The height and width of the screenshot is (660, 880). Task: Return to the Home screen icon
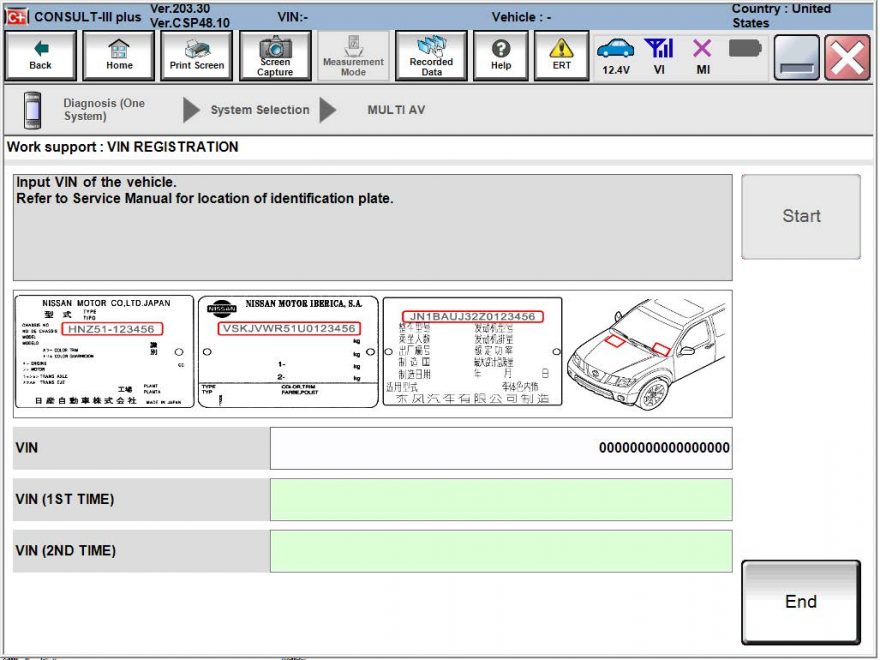pos(118,55)
